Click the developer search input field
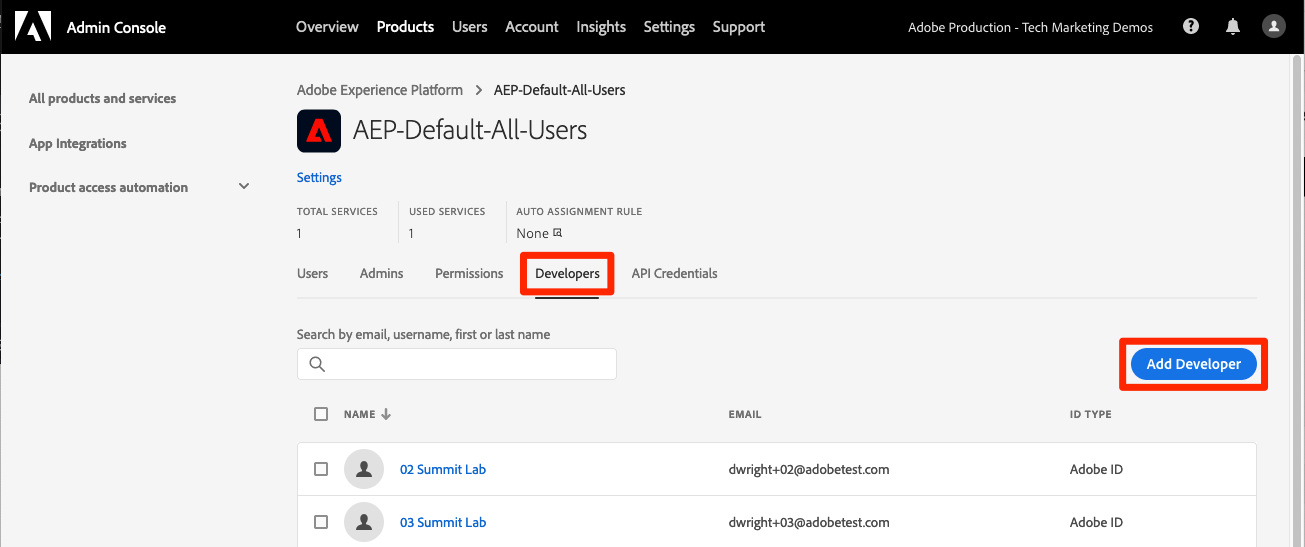This screenshot has height=547, width=1305. [470, 364]
